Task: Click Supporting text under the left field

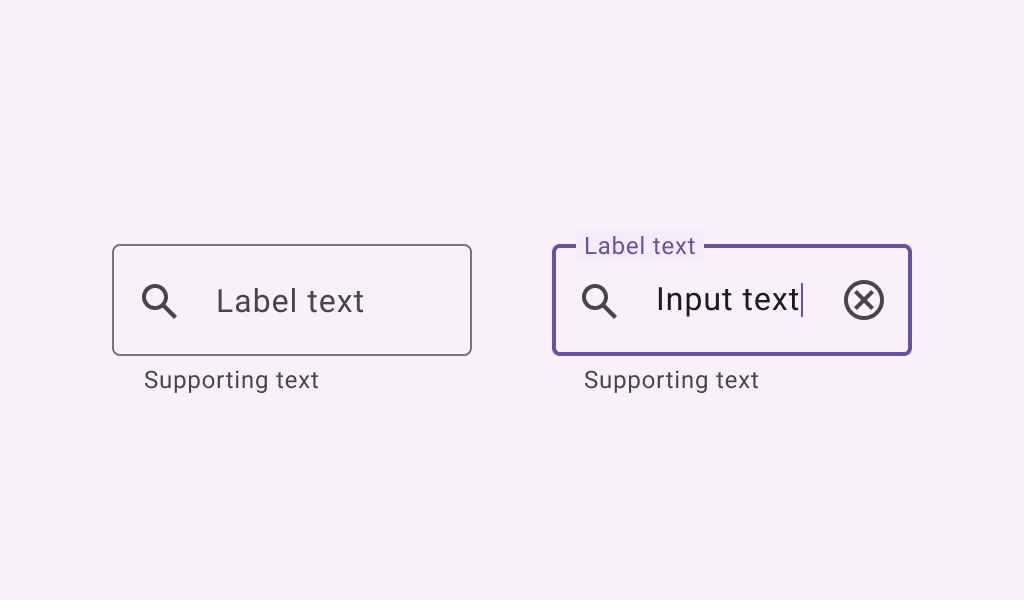Action: coord(231,380)
